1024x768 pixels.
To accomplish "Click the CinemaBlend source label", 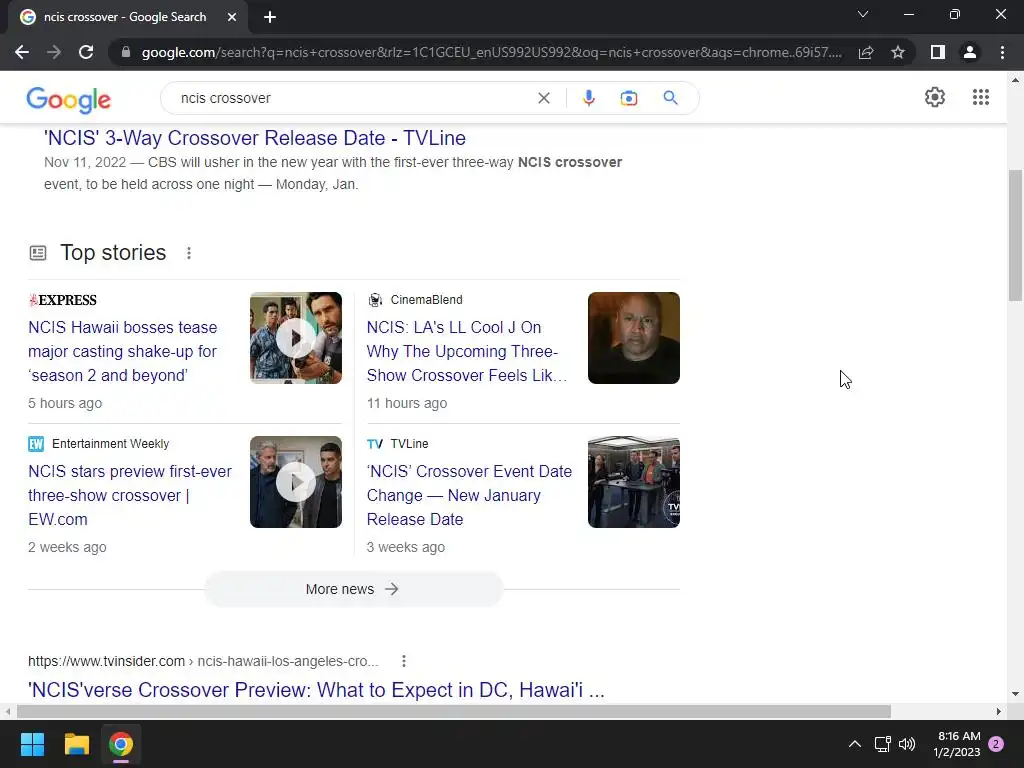I will pos(426,300).
